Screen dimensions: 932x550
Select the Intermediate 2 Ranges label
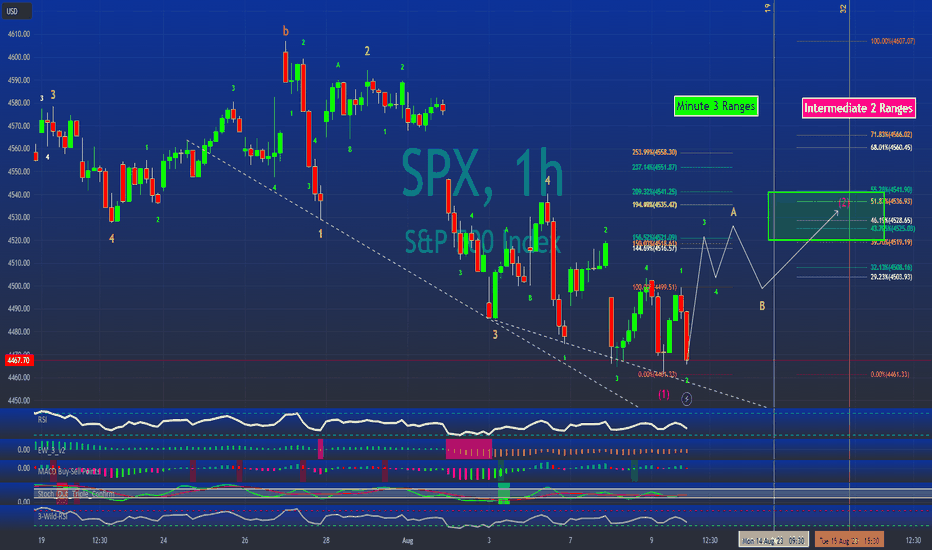click(858, 108)
